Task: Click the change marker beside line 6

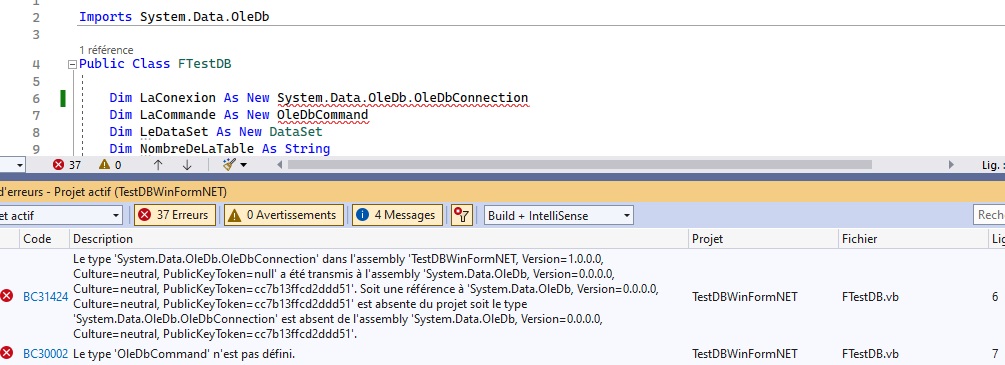Action: point(63,99)
